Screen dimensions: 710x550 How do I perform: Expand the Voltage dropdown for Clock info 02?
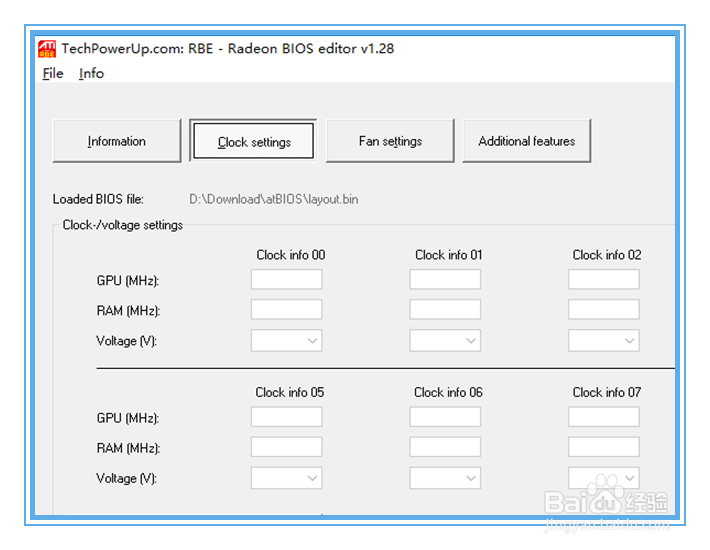(x=604, y=340)
